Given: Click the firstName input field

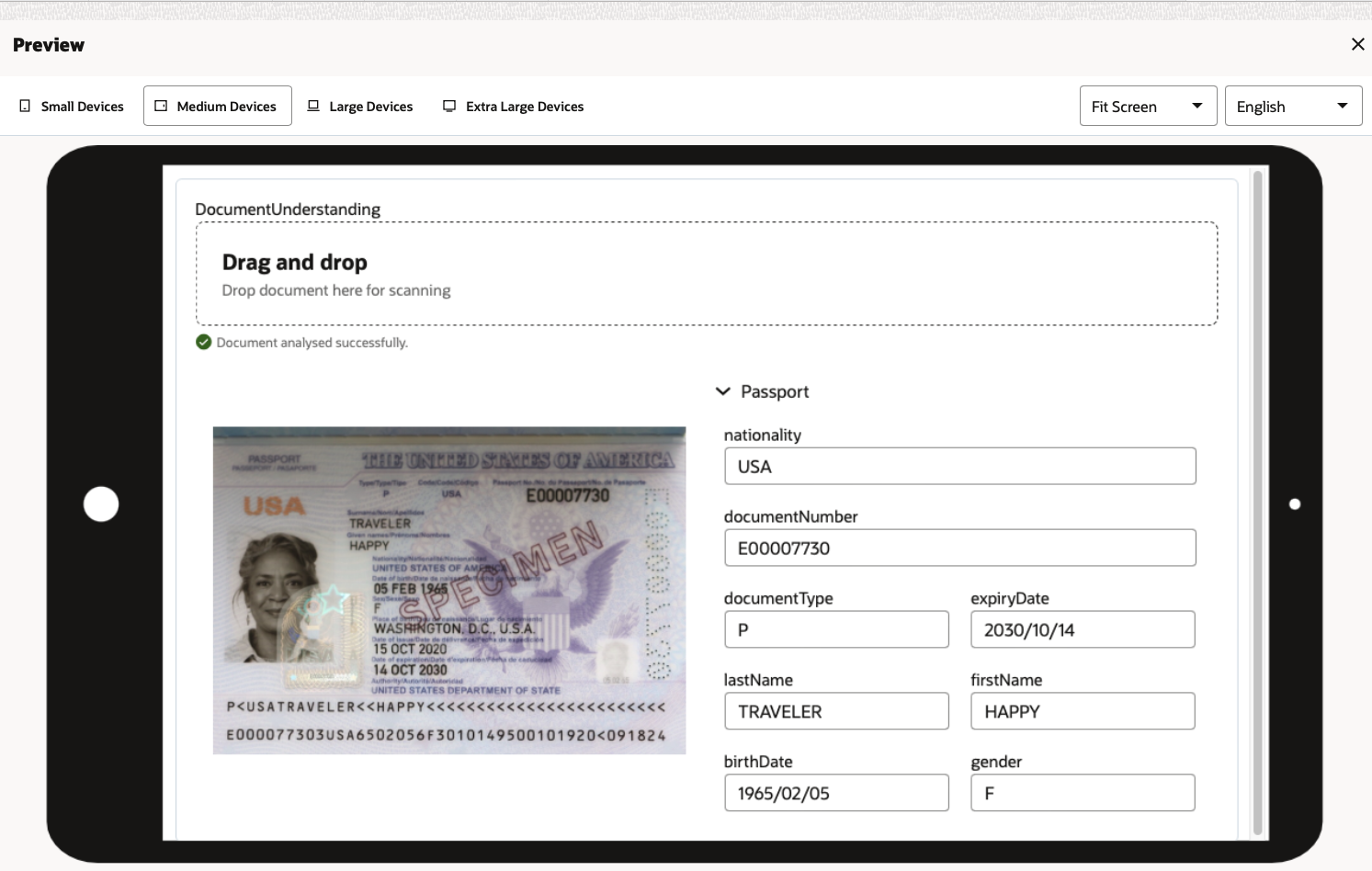Looking at the screenshot, I should point(1083,711).
